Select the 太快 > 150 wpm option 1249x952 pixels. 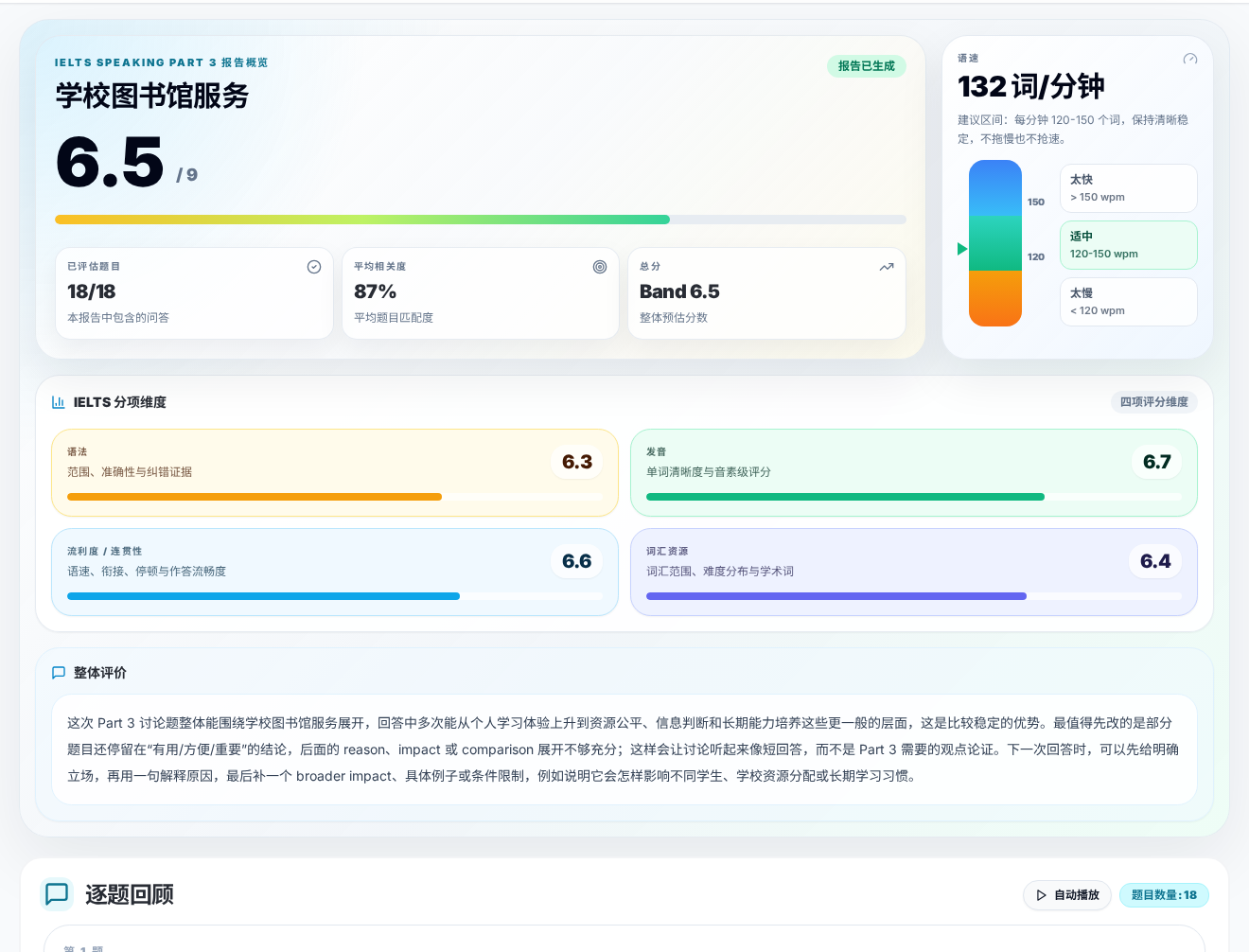(1128, 188)
